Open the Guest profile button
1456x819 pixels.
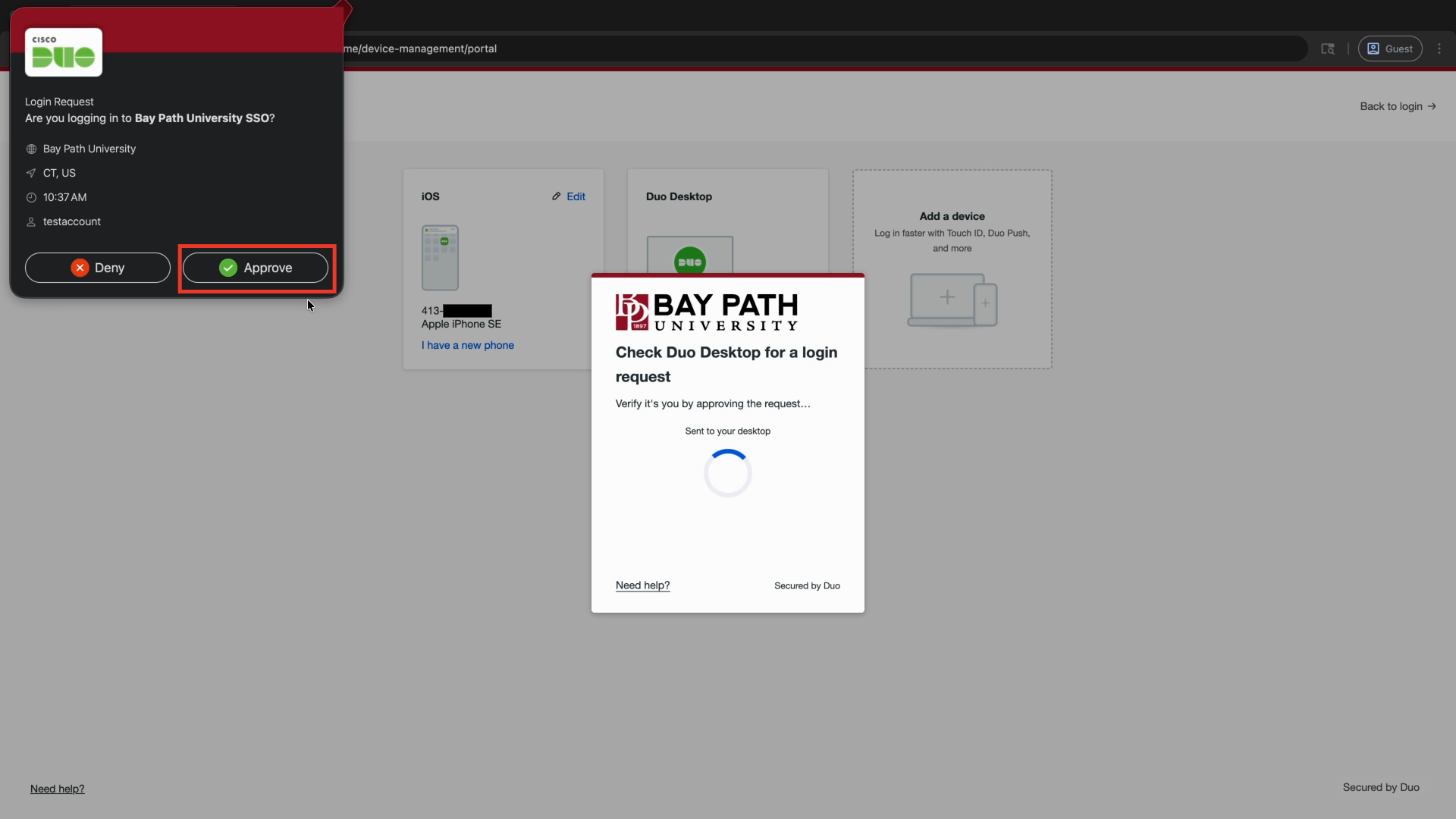tap(1390, 49)
